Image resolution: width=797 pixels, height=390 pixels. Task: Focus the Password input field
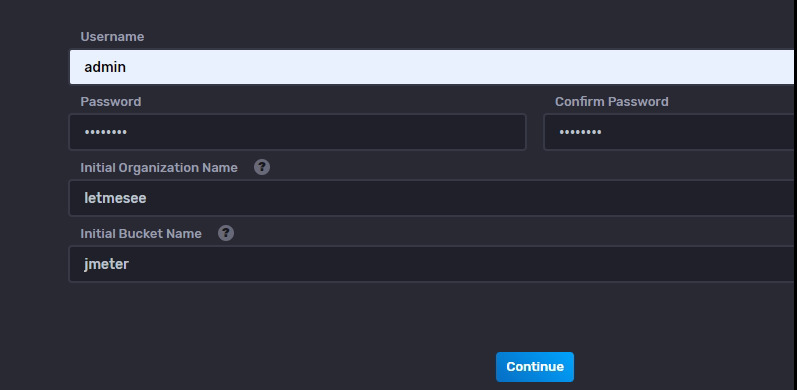point(297,132)
